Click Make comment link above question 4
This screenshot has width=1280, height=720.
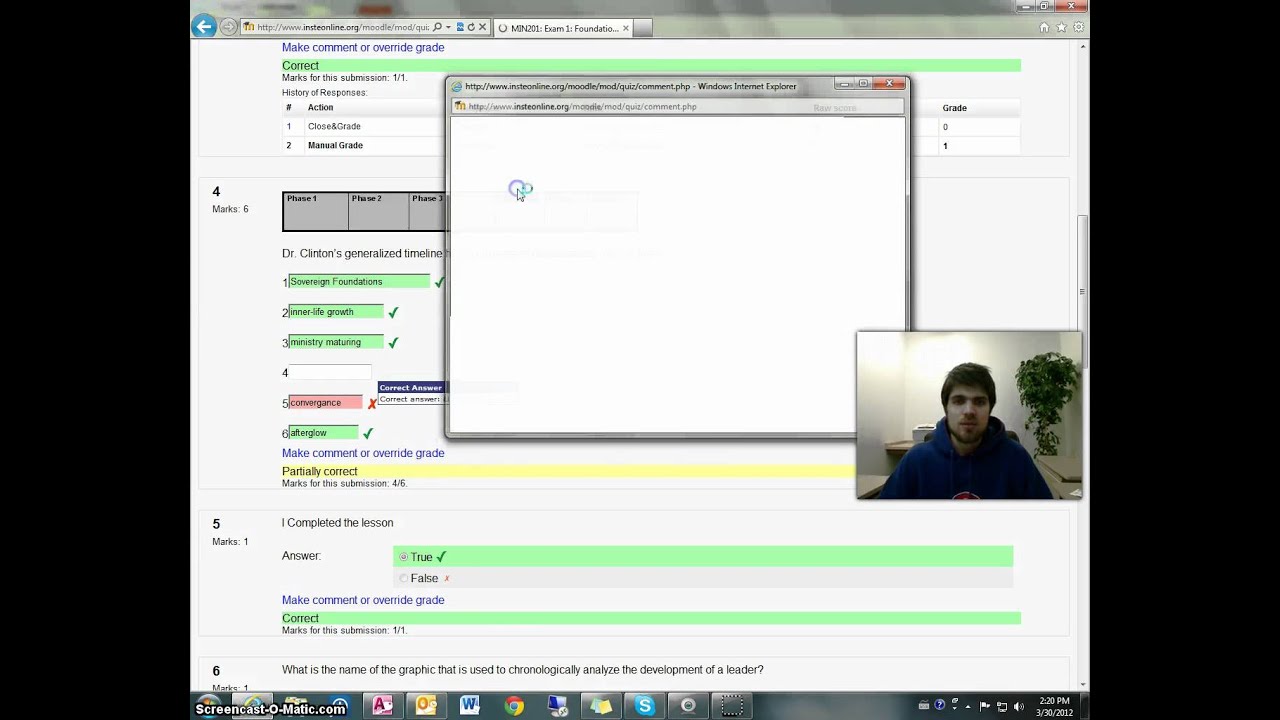[363, 47]
